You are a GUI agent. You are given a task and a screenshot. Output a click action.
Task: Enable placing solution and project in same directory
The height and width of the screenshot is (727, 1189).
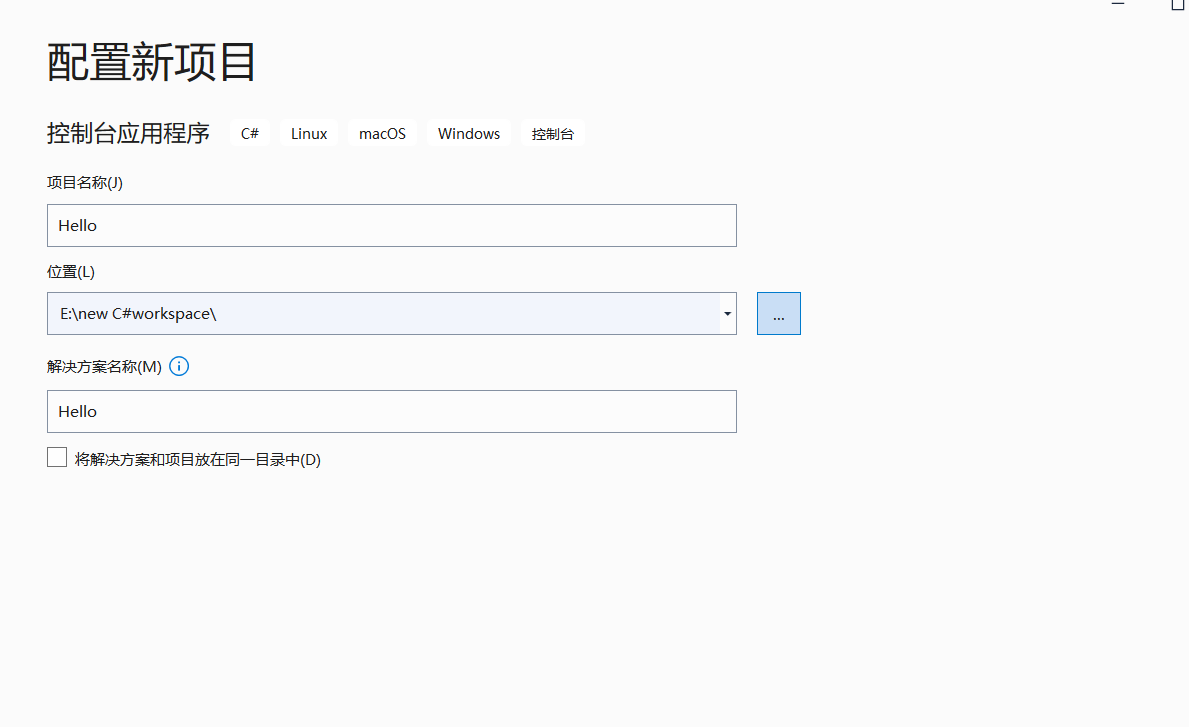[57, 457]
